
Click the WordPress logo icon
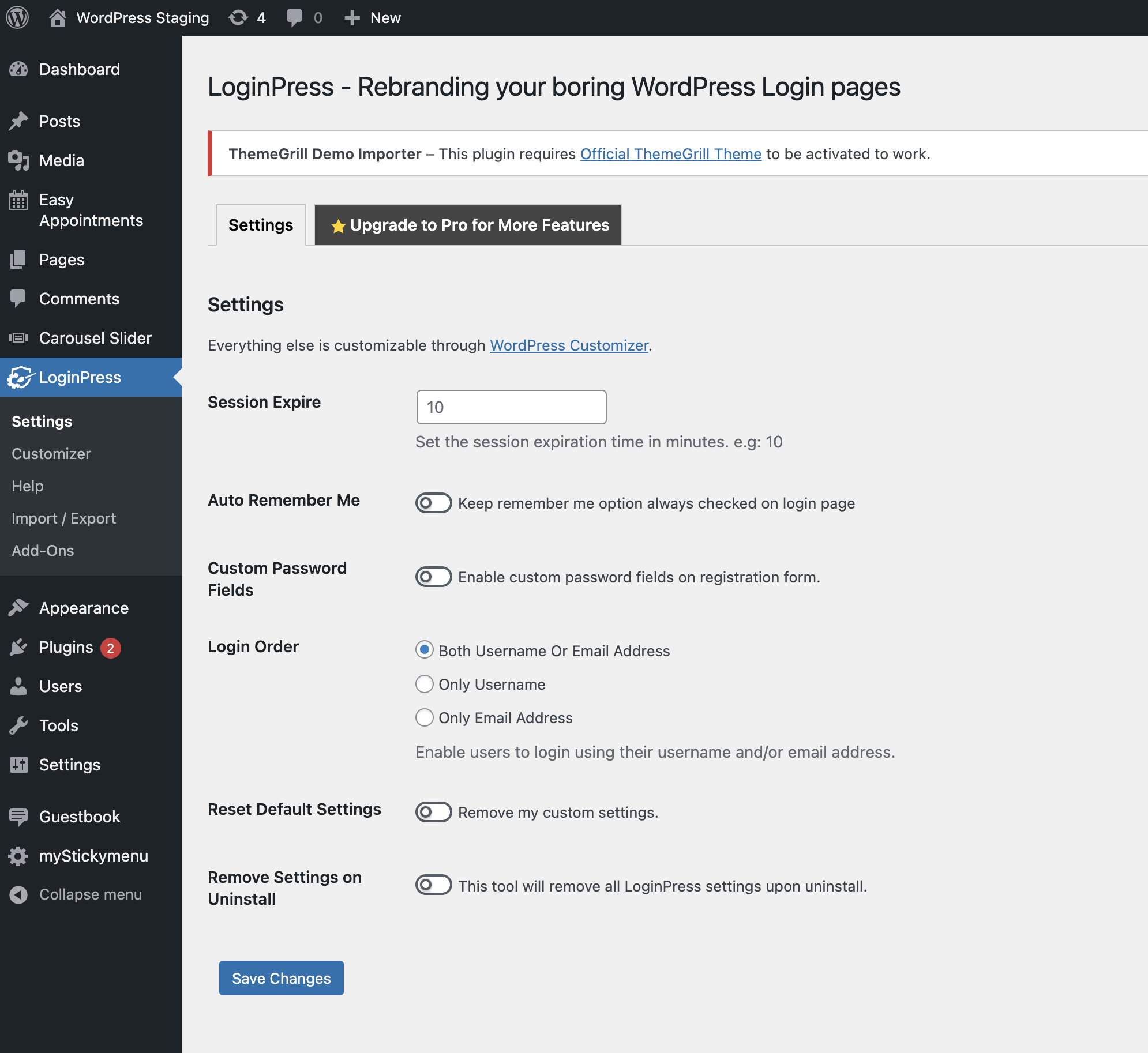tap(17, 17)
